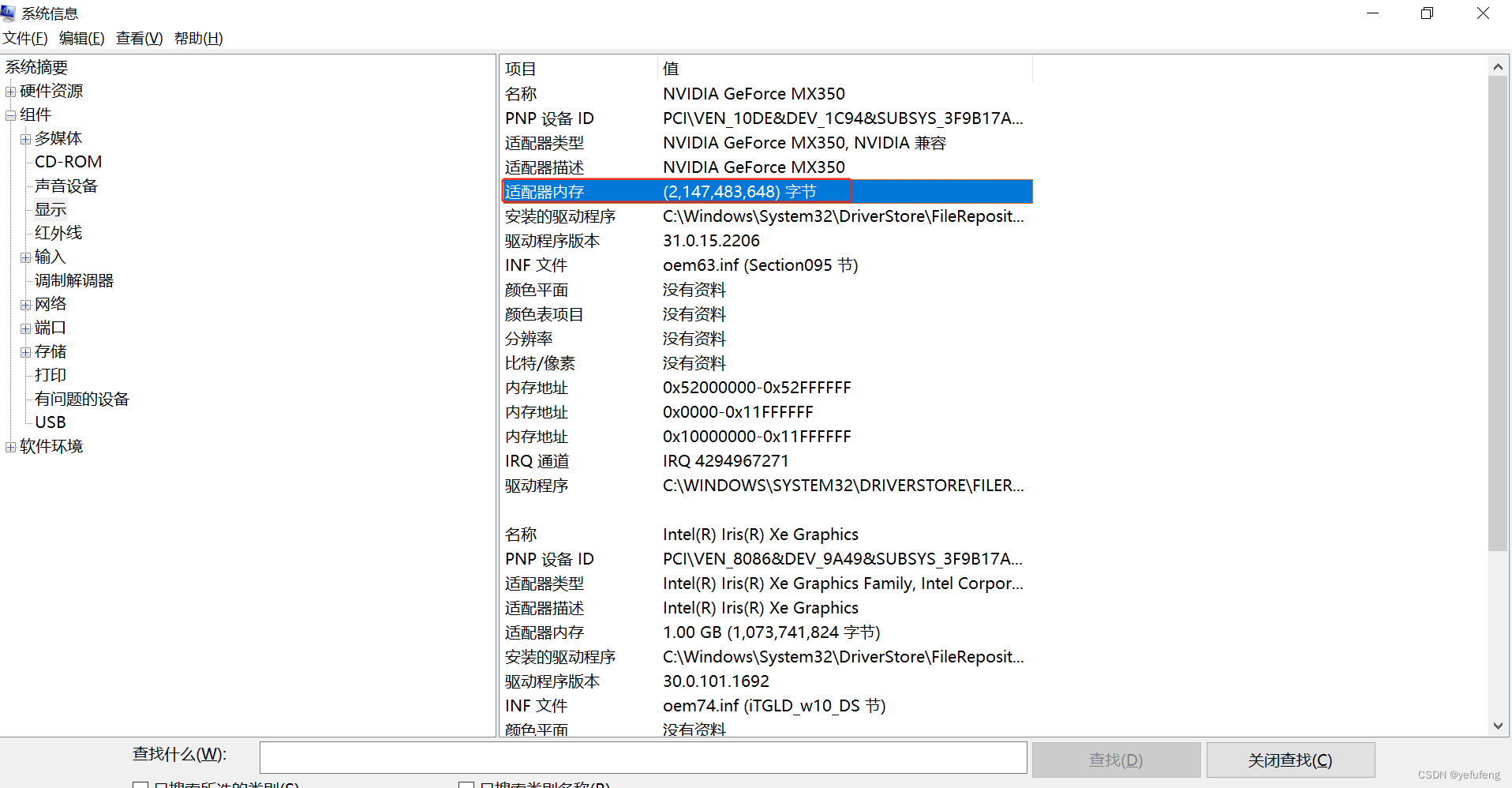Select 适配器类型 NVIDIA GeForce MX350, NVIDIA 兼容 row
The image size is (1512, 788).
767,143
